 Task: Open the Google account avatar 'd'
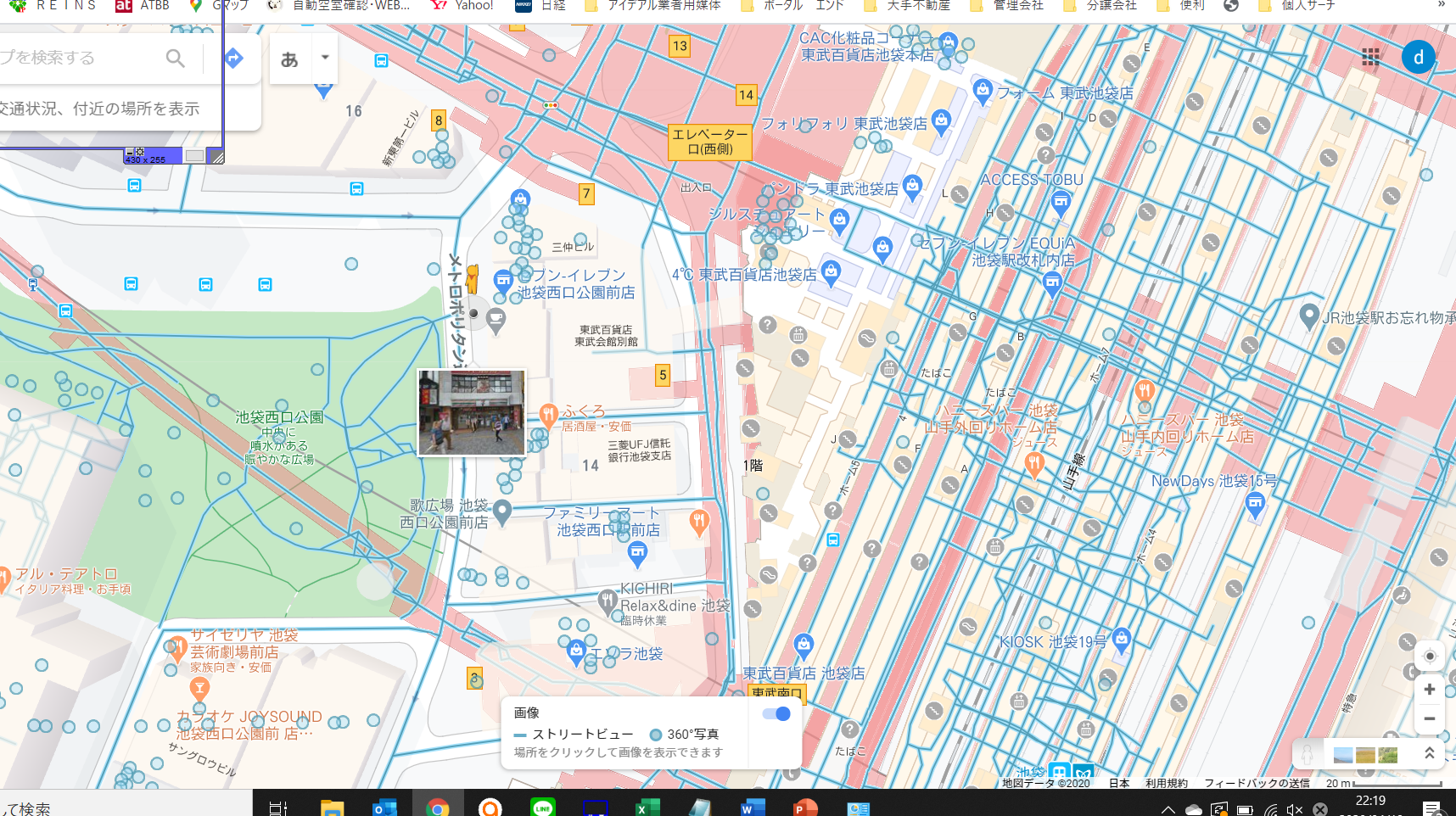tap(1418, 58)
